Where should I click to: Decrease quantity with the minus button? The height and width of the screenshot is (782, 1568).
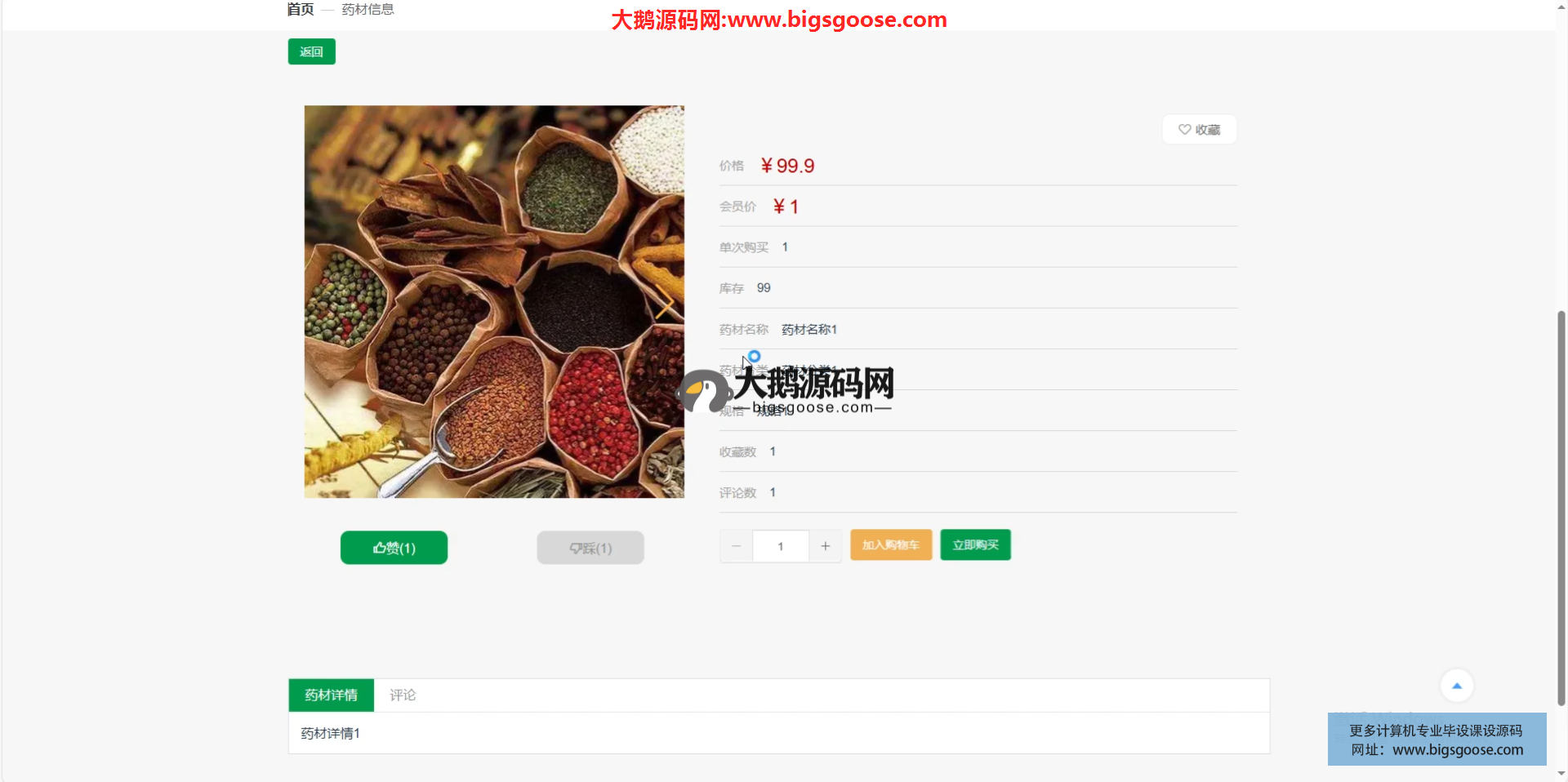737,546
